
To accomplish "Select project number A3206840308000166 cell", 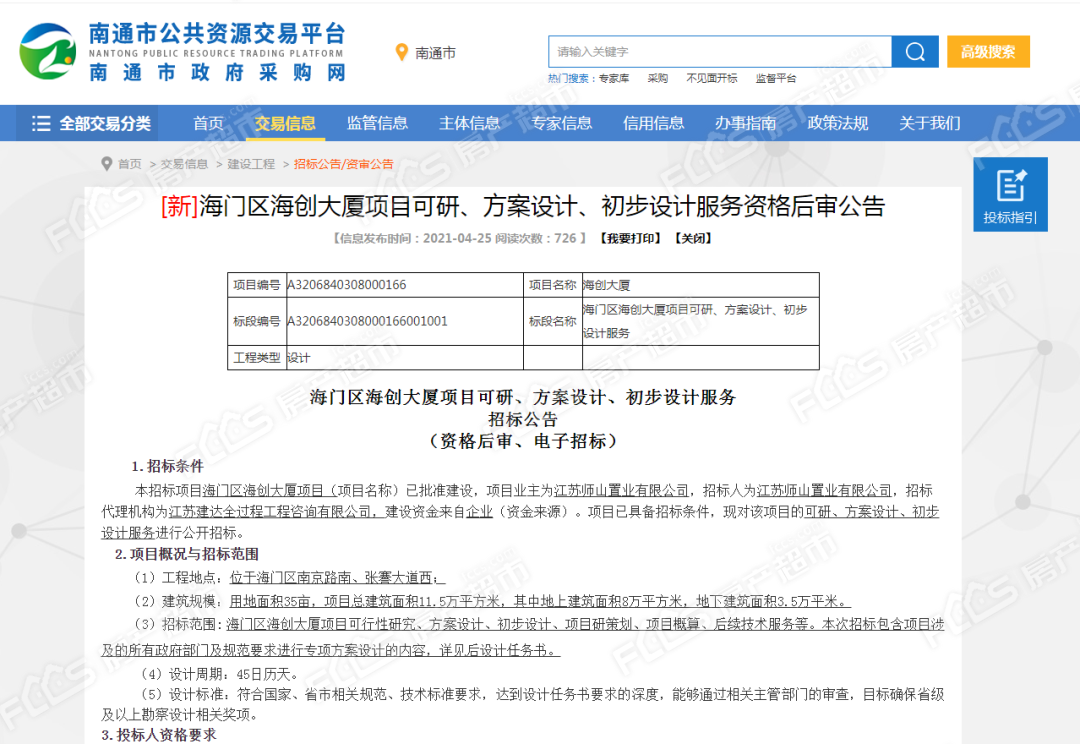I will [404, 285].
